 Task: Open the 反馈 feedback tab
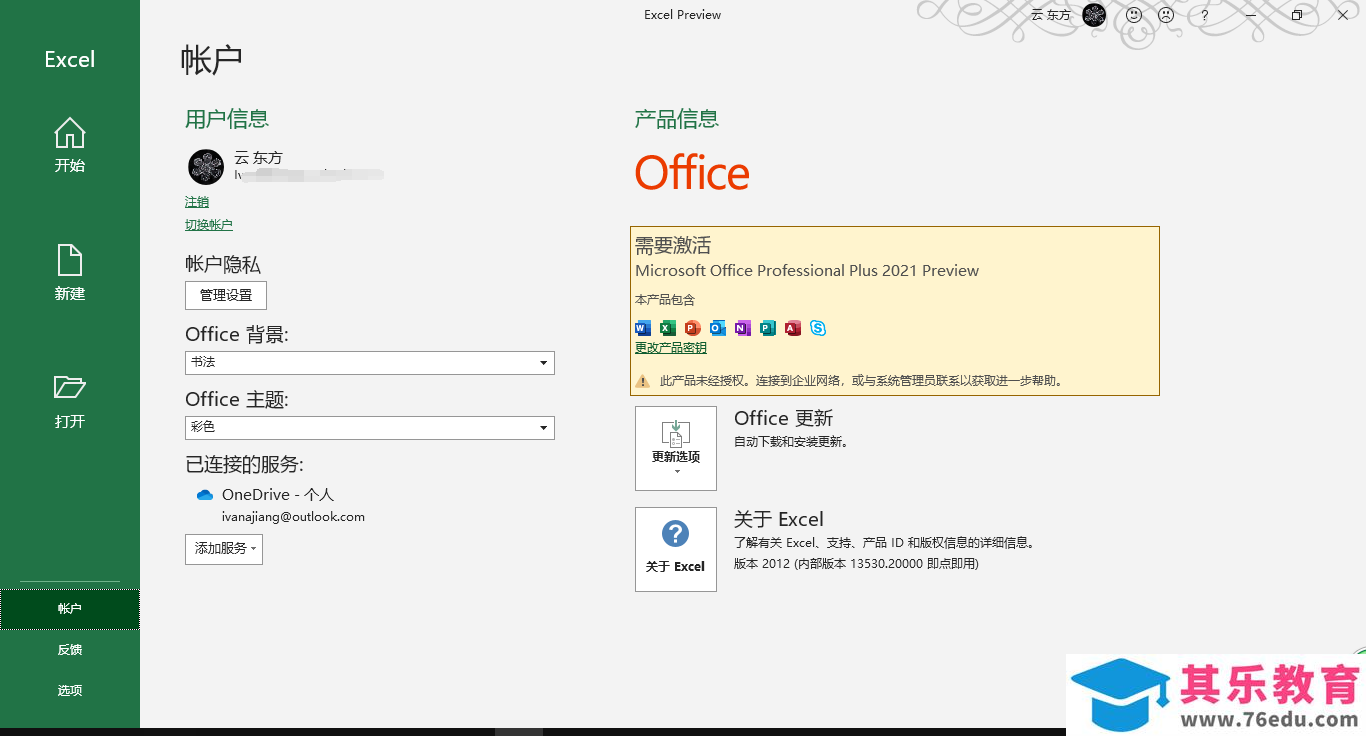coord(69,650)
